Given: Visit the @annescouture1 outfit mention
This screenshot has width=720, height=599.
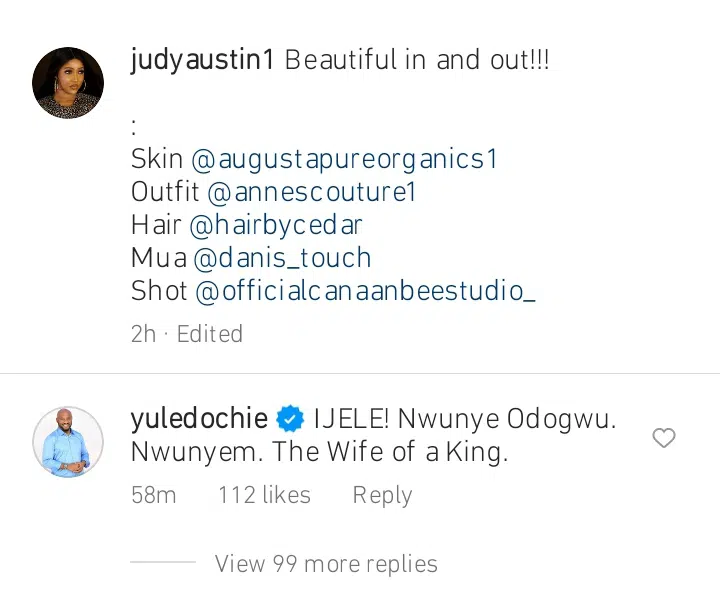Looking at the screenshot, I should (x=312, y=192).
